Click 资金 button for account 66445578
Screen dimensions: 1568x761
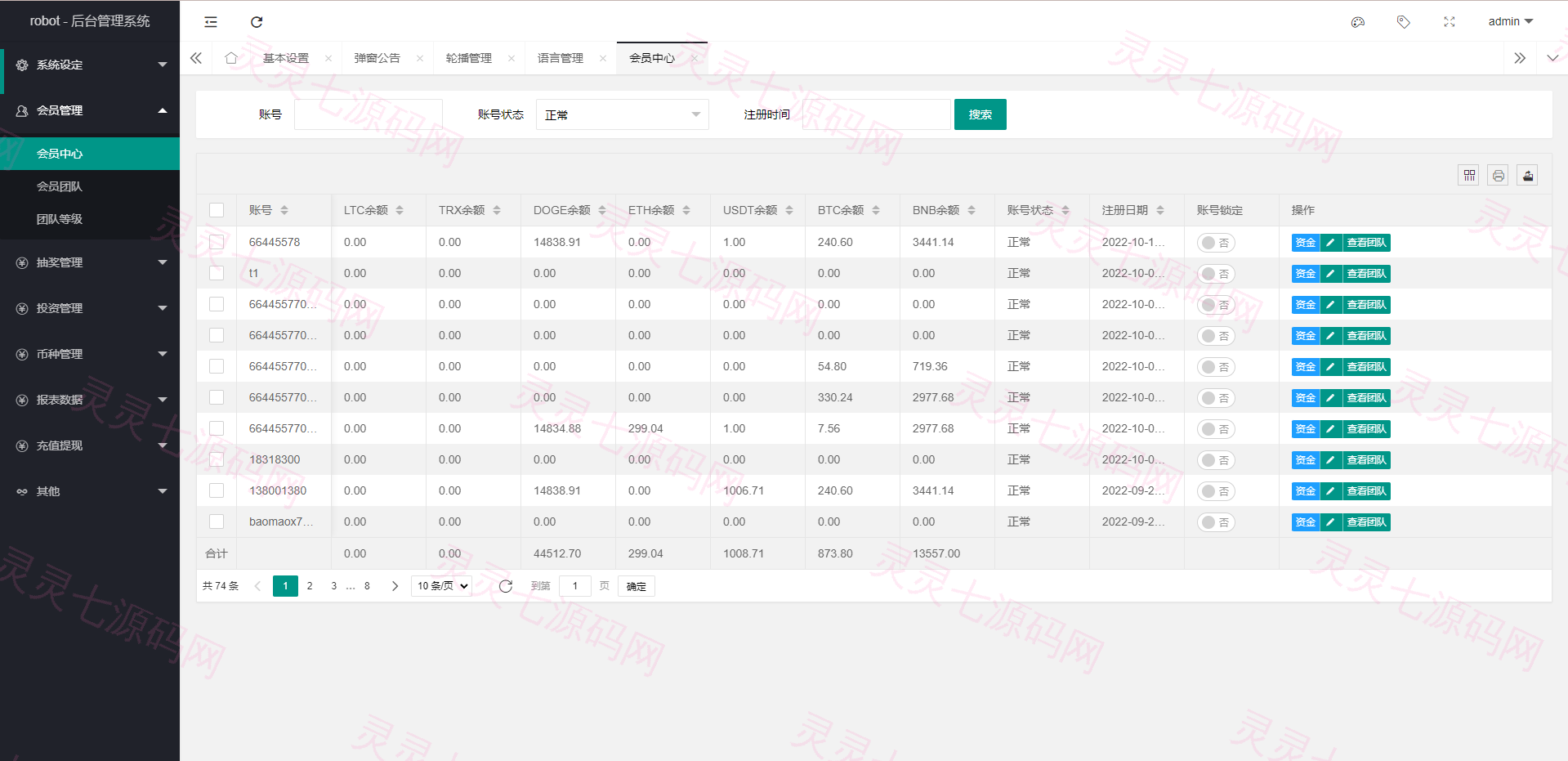1306,243
